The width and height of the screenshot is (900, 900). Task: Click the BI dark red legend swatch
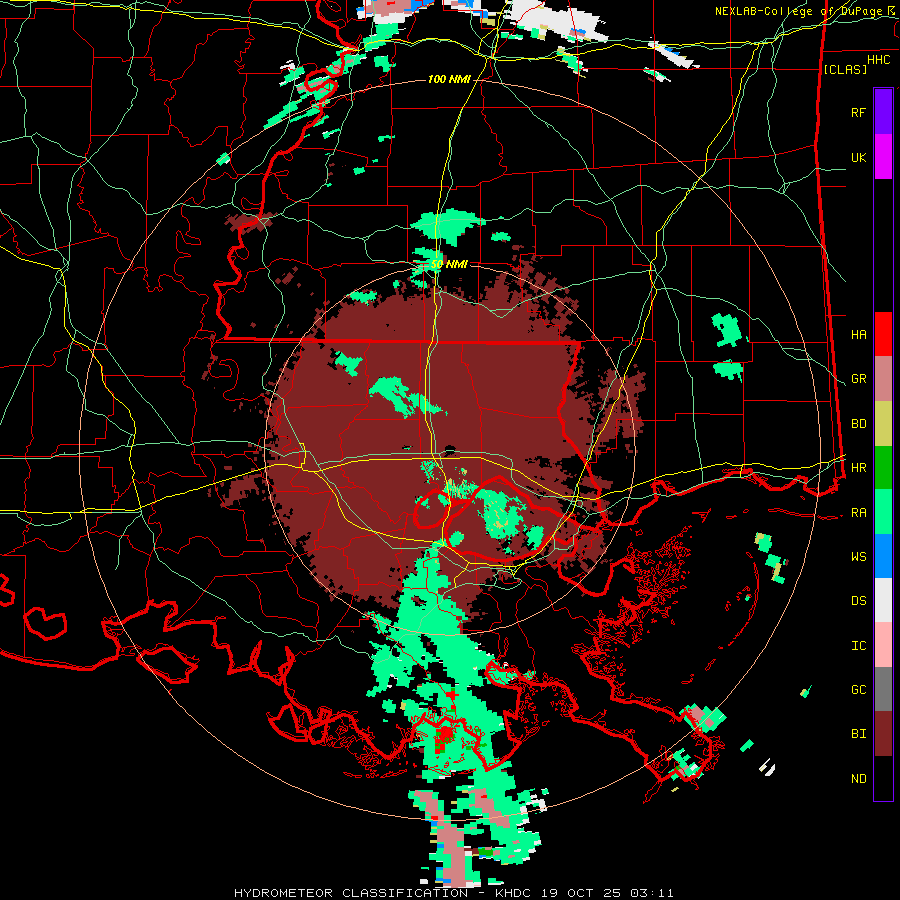point(883,734)
